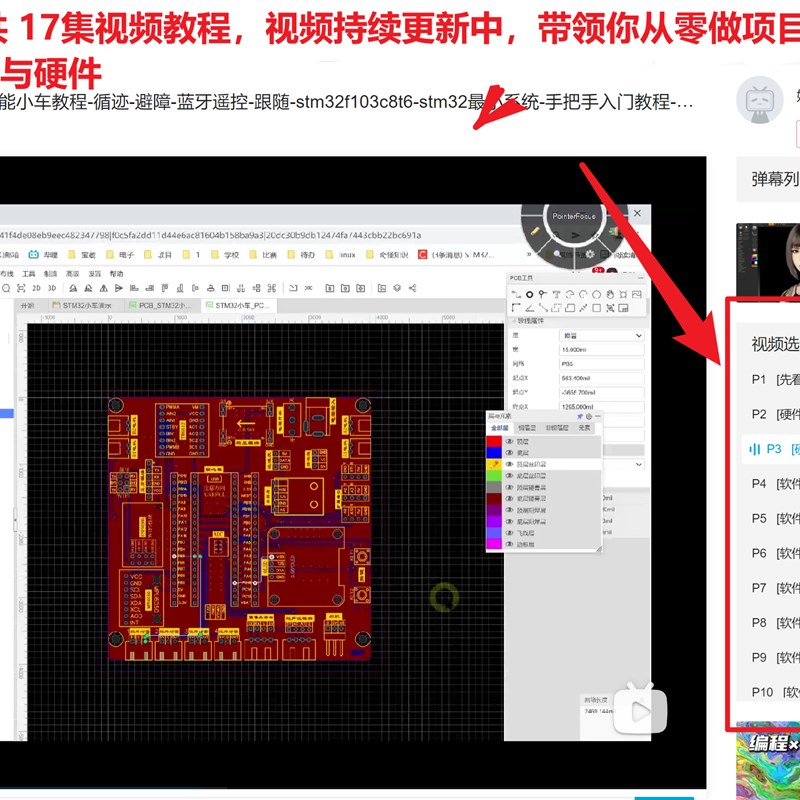This screenshot has width=800, height=800.
Task: Toggle visibility of 底层 bottom layer
Action: point(509,453)
